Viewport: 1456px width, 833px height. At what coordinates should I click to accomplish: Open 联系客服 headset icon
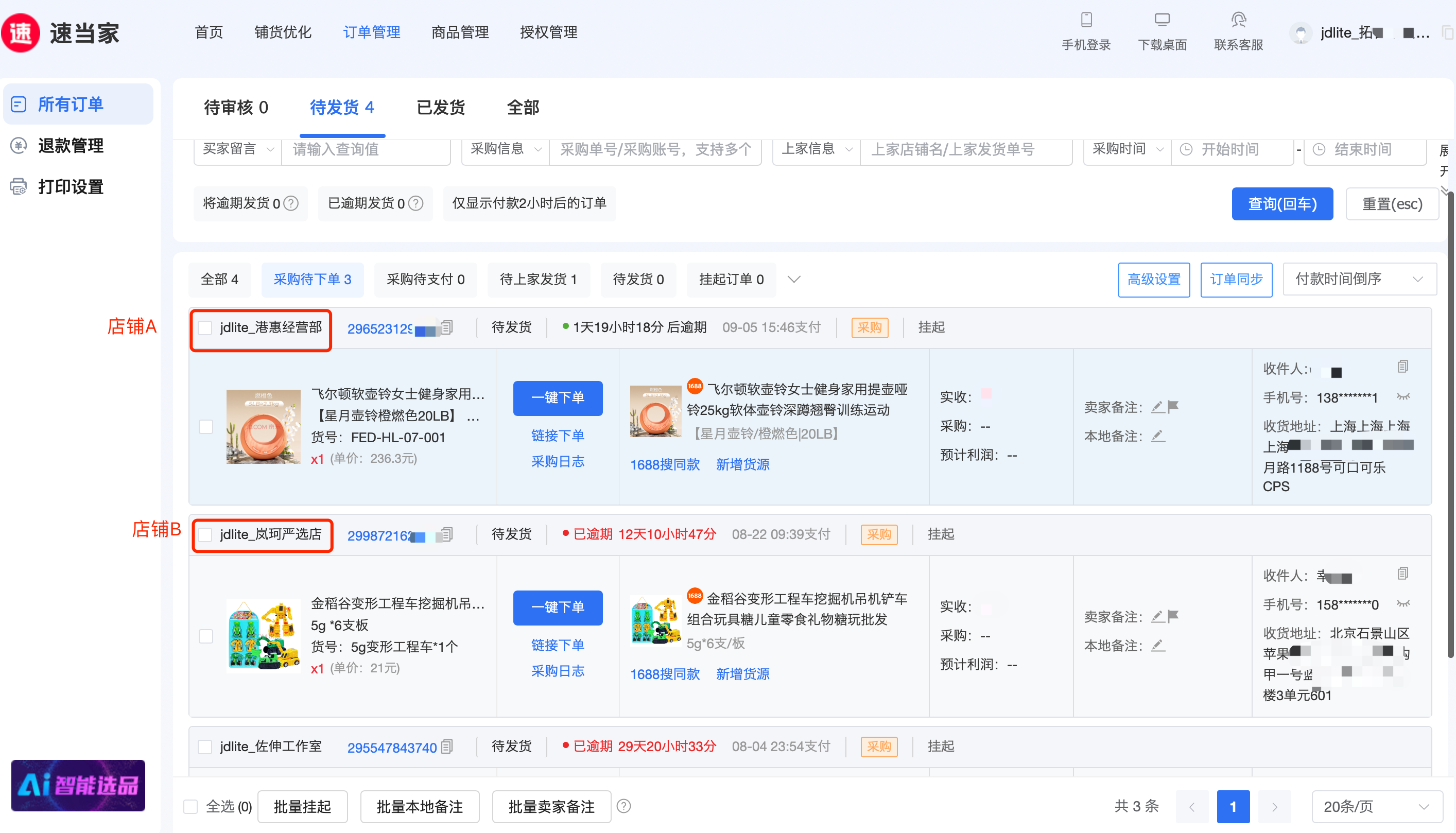click(1238, 20)
